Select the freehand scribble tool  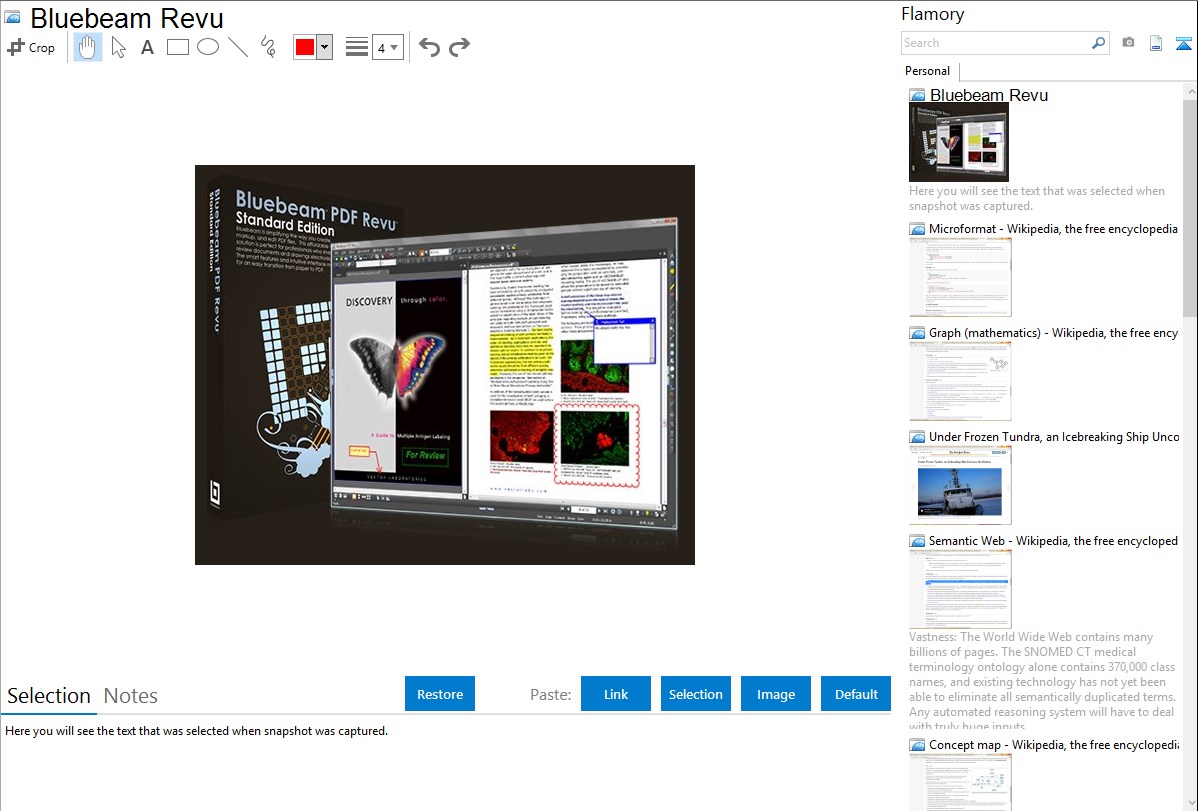(x=268, y=47)
